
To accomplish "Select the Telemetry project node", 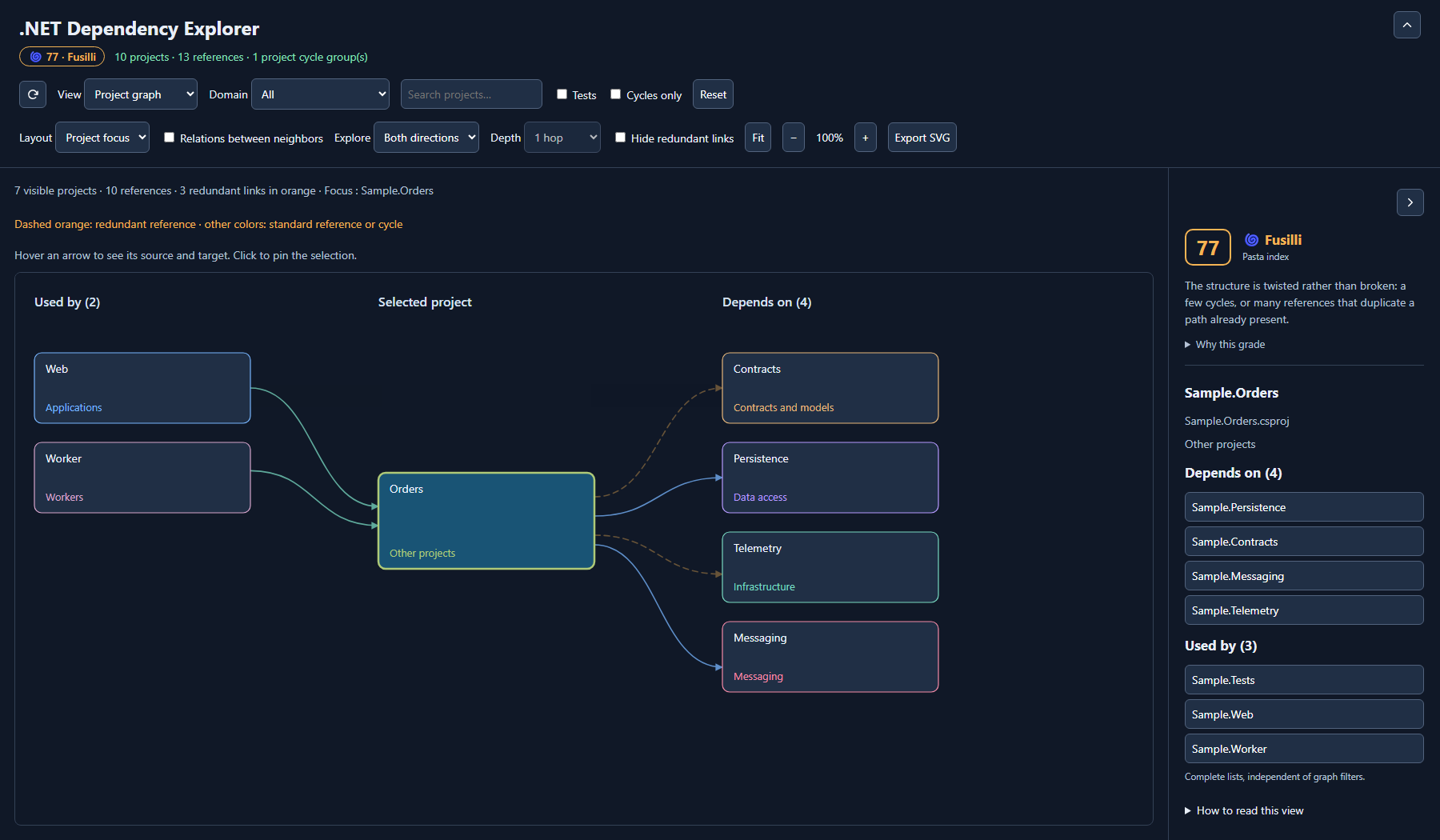I will click(830, 567).
